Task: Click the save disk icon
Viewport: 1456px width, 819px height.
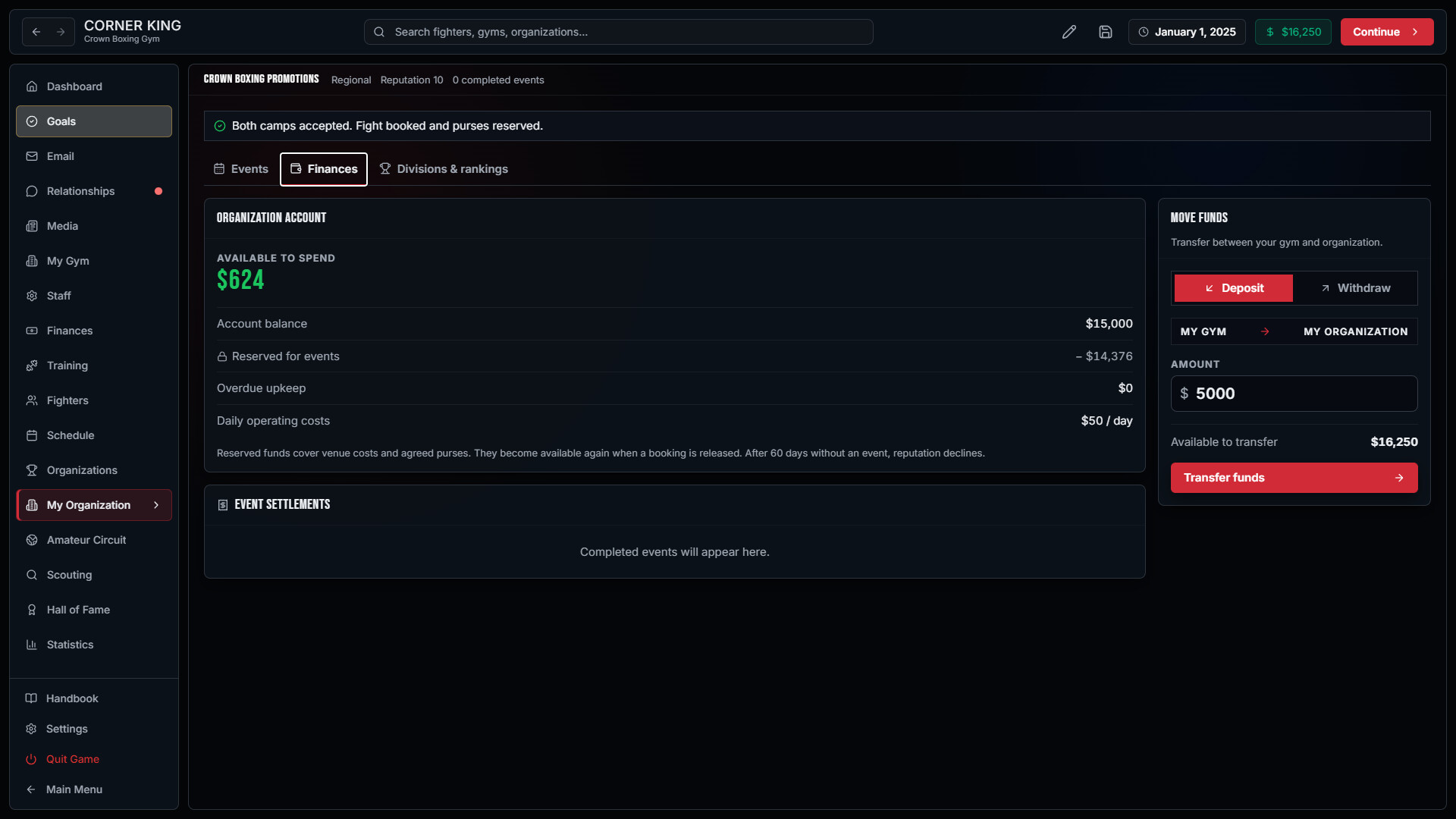Action: point(1106,32)
